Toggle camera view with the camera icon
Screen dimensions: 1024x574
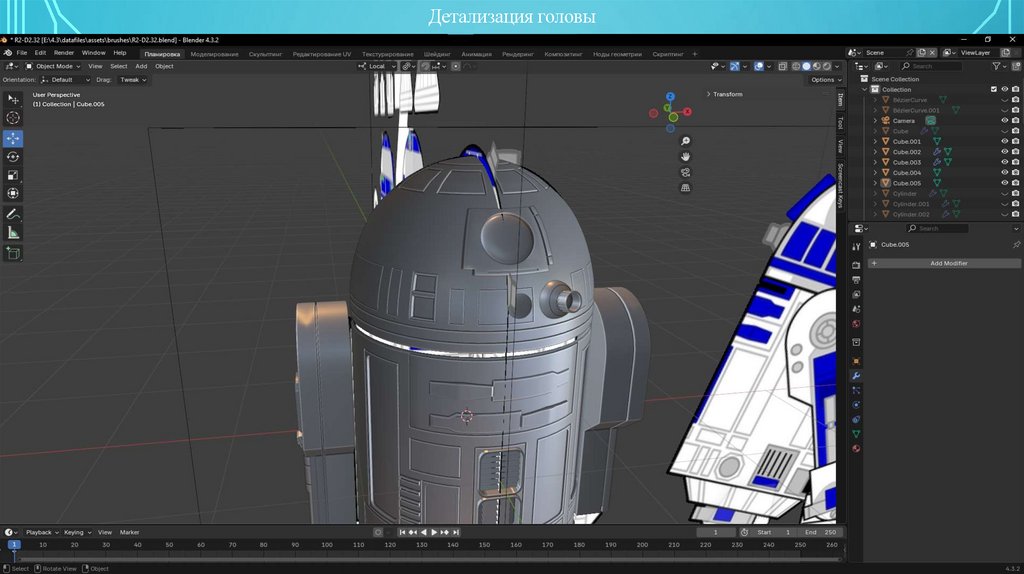[x=686, y=172]
